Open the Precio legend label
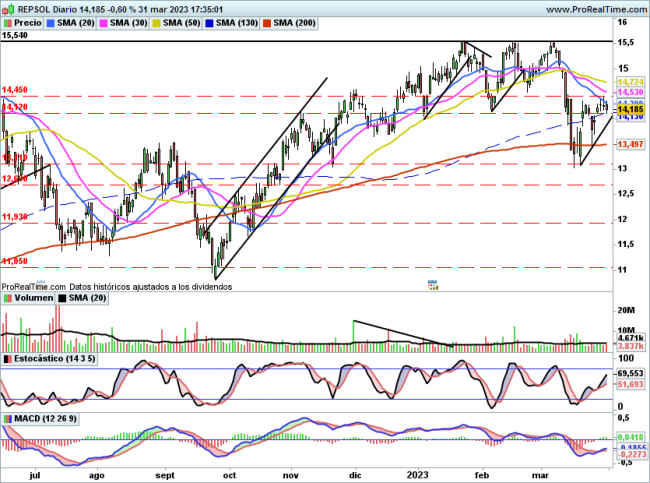Screen dimensions: 650x483 coord(28,23)
